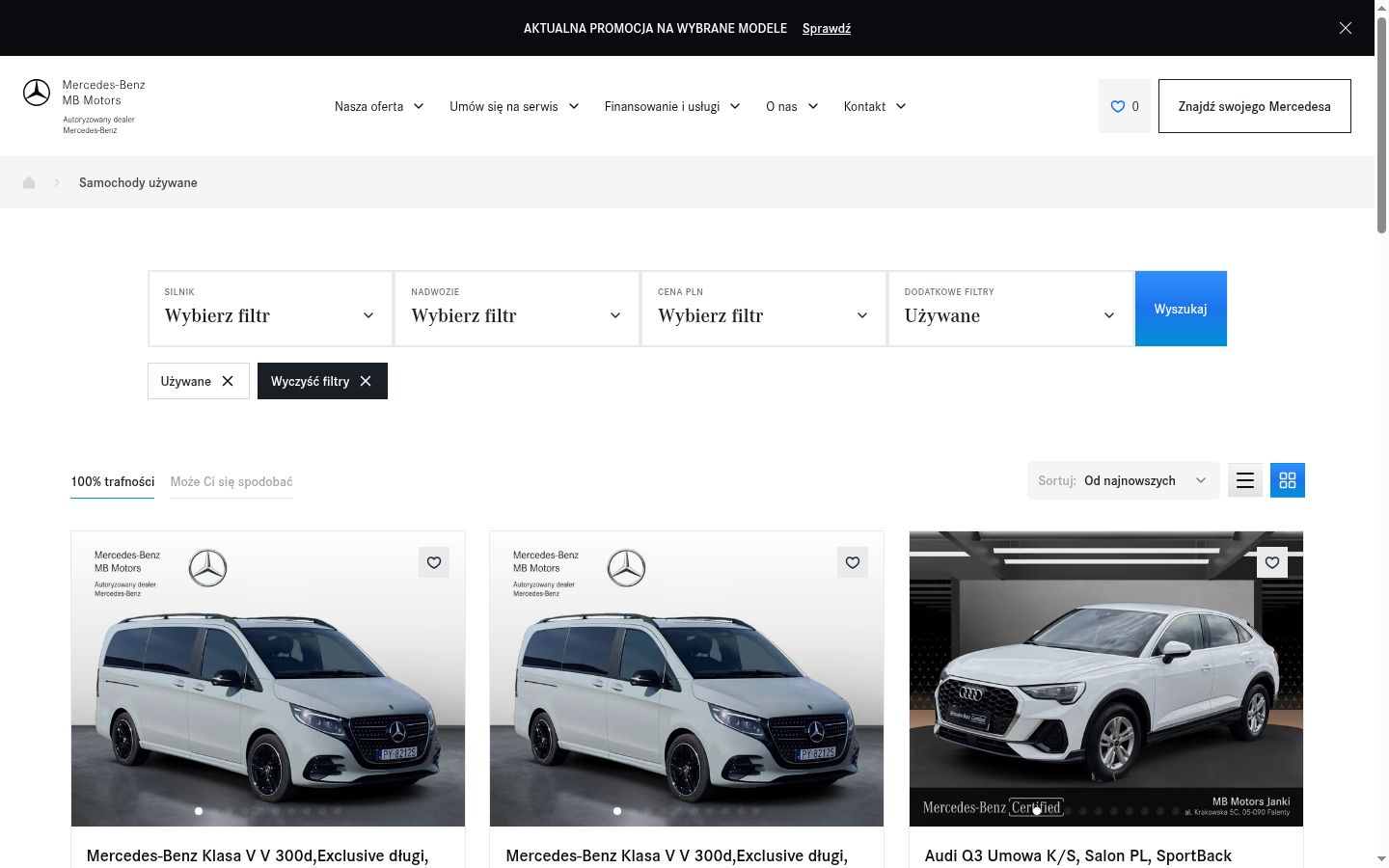Viewport: 1389px width, 868px height.
Task: Click the first silver V-Class van photo
Action: coord(268,679)
